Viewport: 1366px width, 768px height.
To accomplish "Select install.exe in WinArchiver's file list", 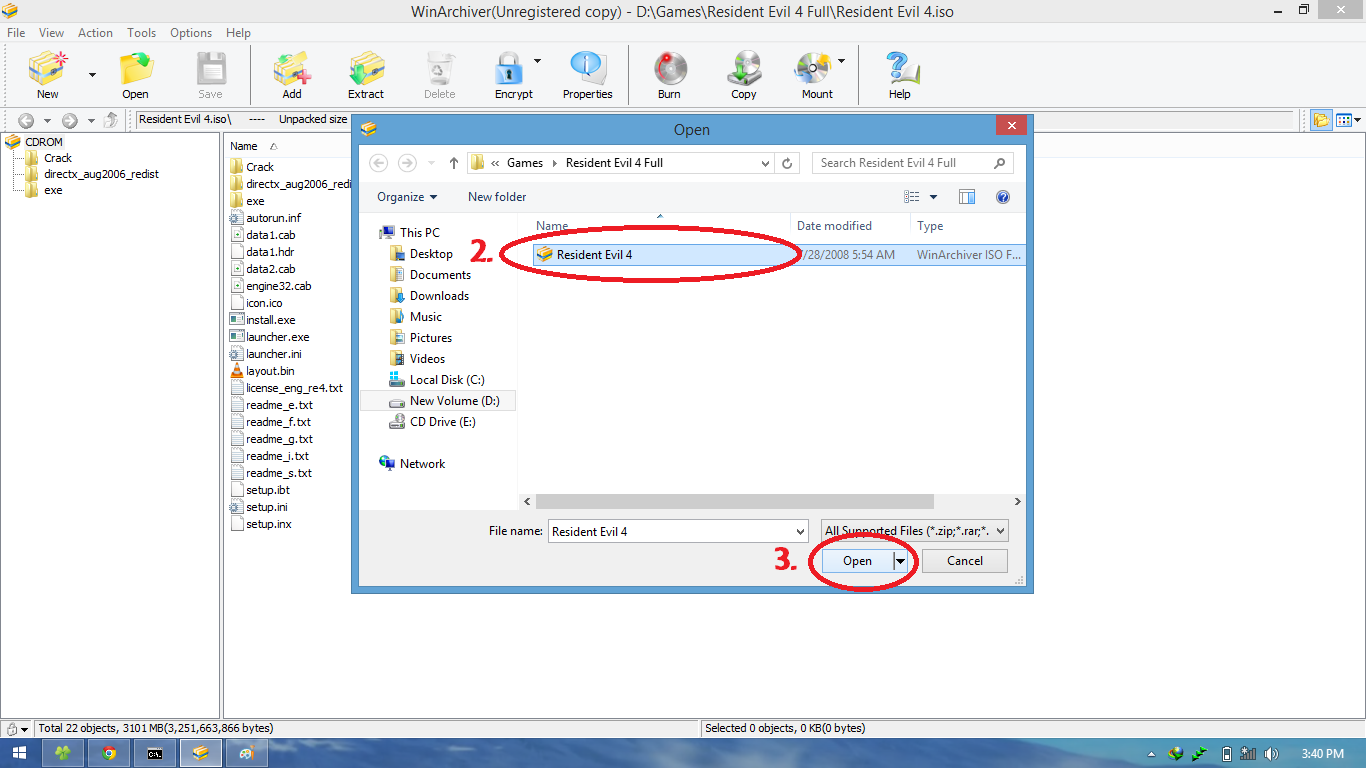I will (x=270, y=320).
